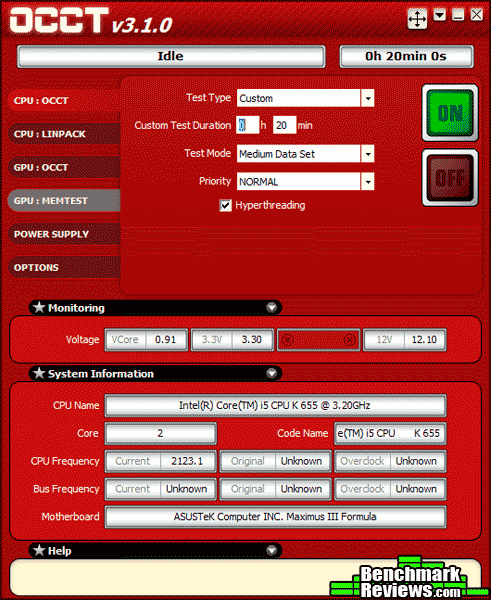Click left X icon in disabled voltage box
This screenshot has width=491, height=600.
click(288, 340)
